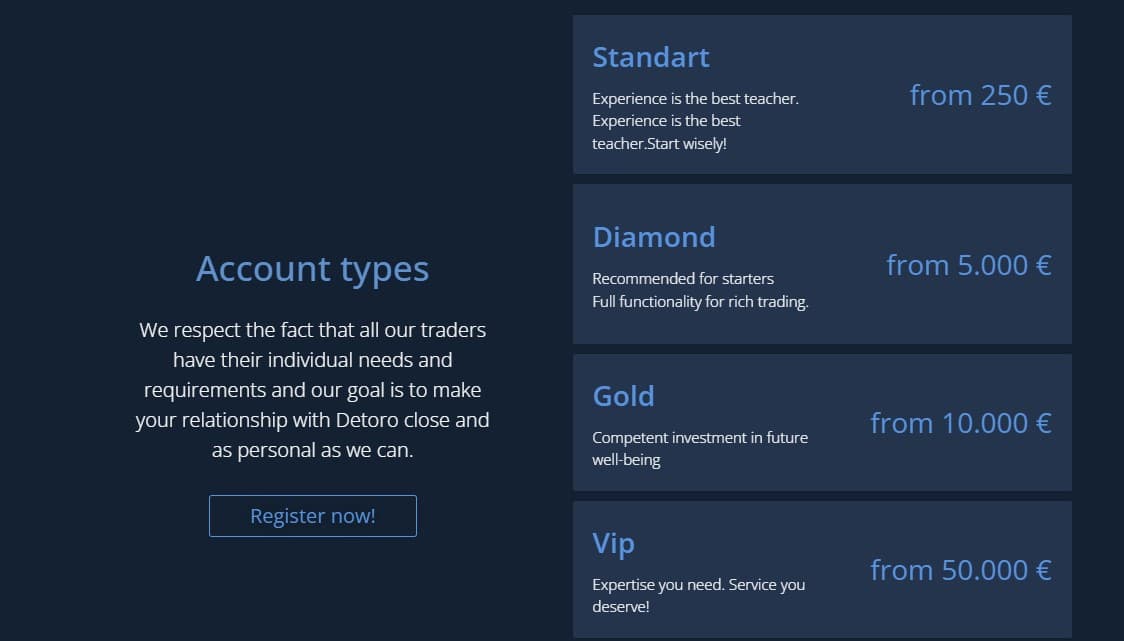Screen dimensions: 1124x641
Task: Click the 'from 5.000 €' price
Action: click(x=968, y=265)
